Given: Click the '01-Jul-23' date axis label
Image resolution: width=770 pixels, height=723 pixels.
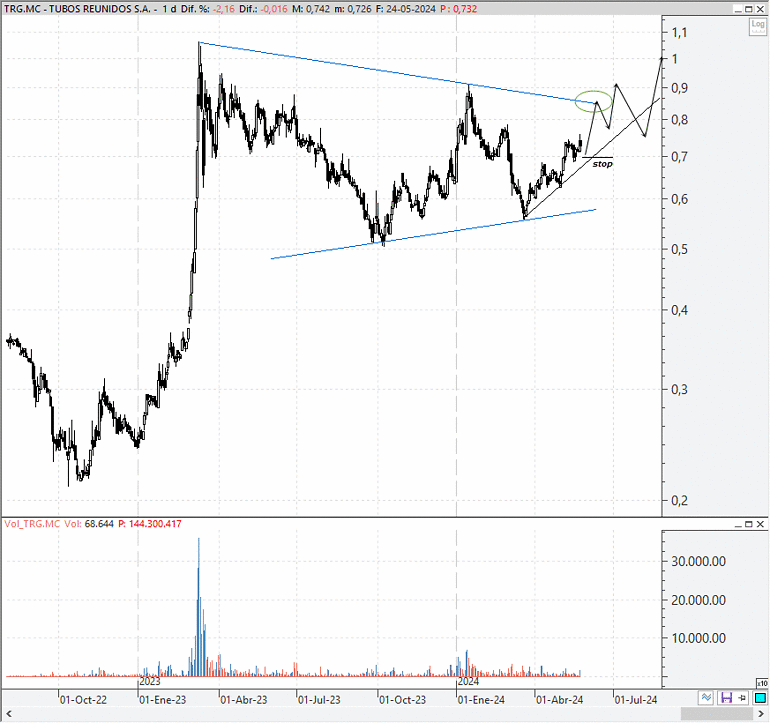Looking at the screenshot, I should pyautogui.click(x=319, y=700).
